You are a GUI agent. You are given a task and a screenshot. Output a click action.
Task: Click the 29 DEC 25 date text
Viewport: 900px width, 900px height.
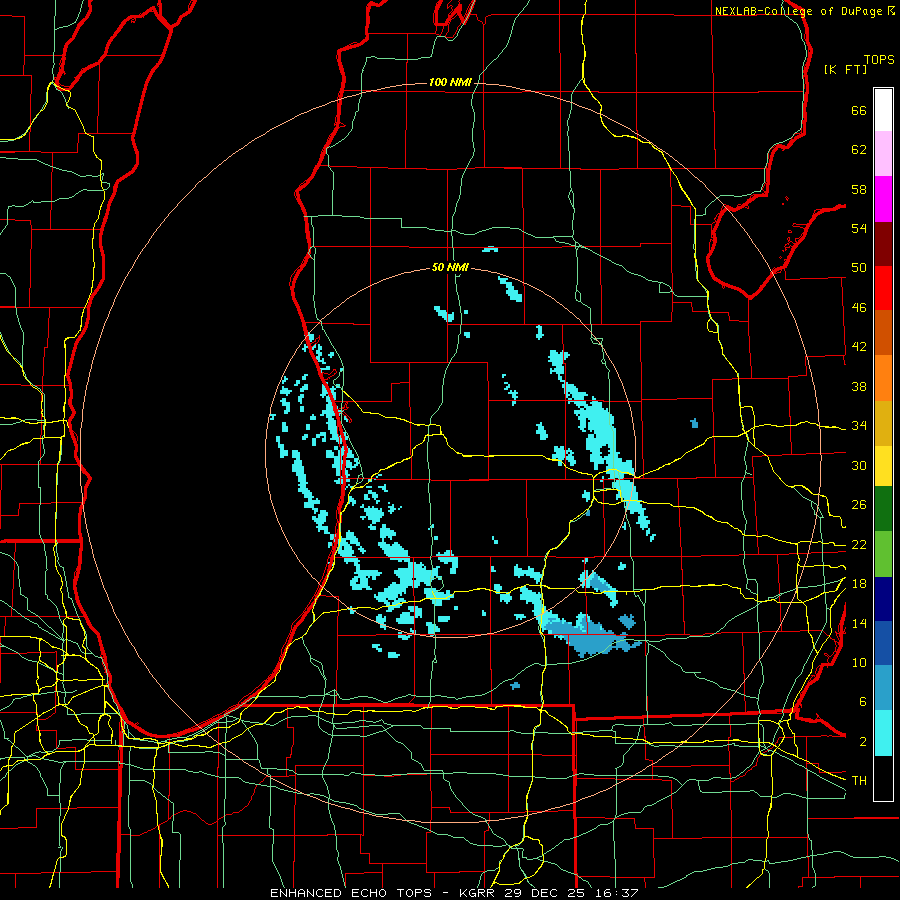544,893
